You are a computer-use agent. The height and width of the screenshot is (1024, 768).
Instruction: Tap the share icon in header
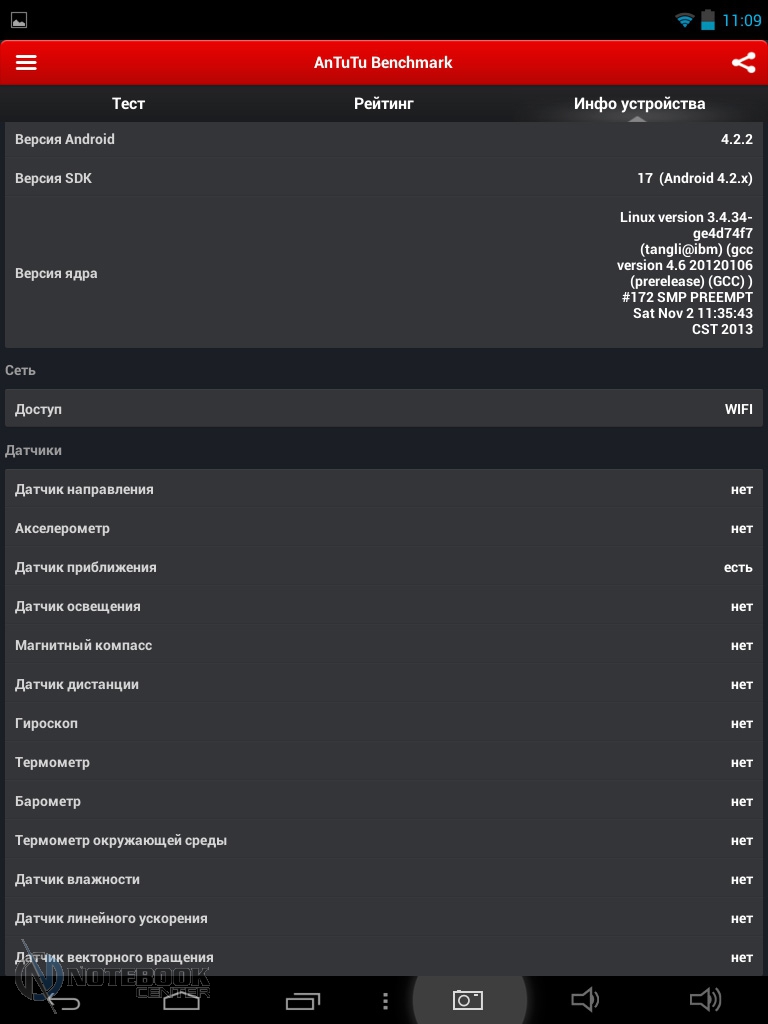click(743, 62)
